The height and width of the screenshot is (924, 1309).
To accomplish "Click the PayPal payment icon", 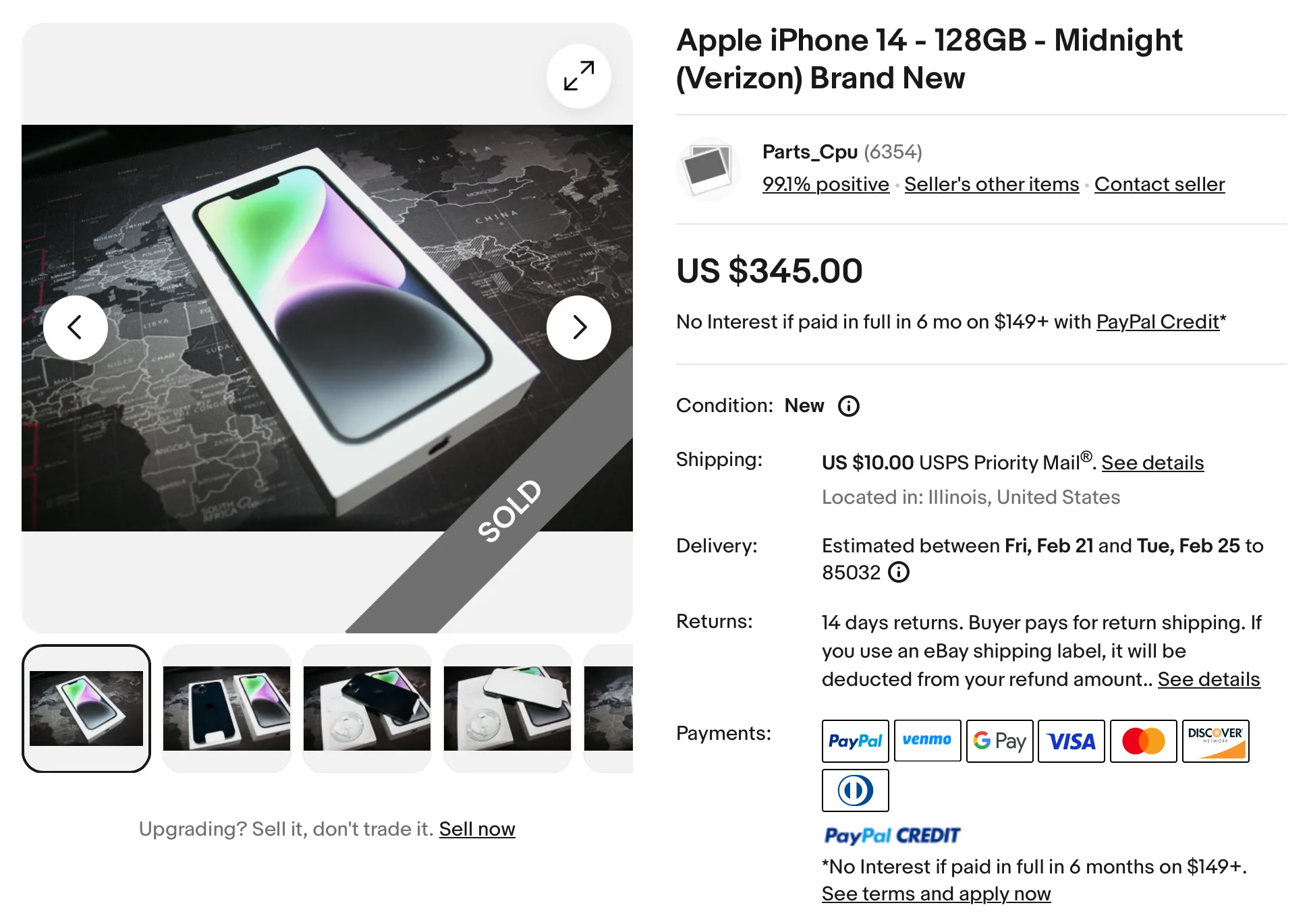I will pyautogui.click(x=855, y=741).
